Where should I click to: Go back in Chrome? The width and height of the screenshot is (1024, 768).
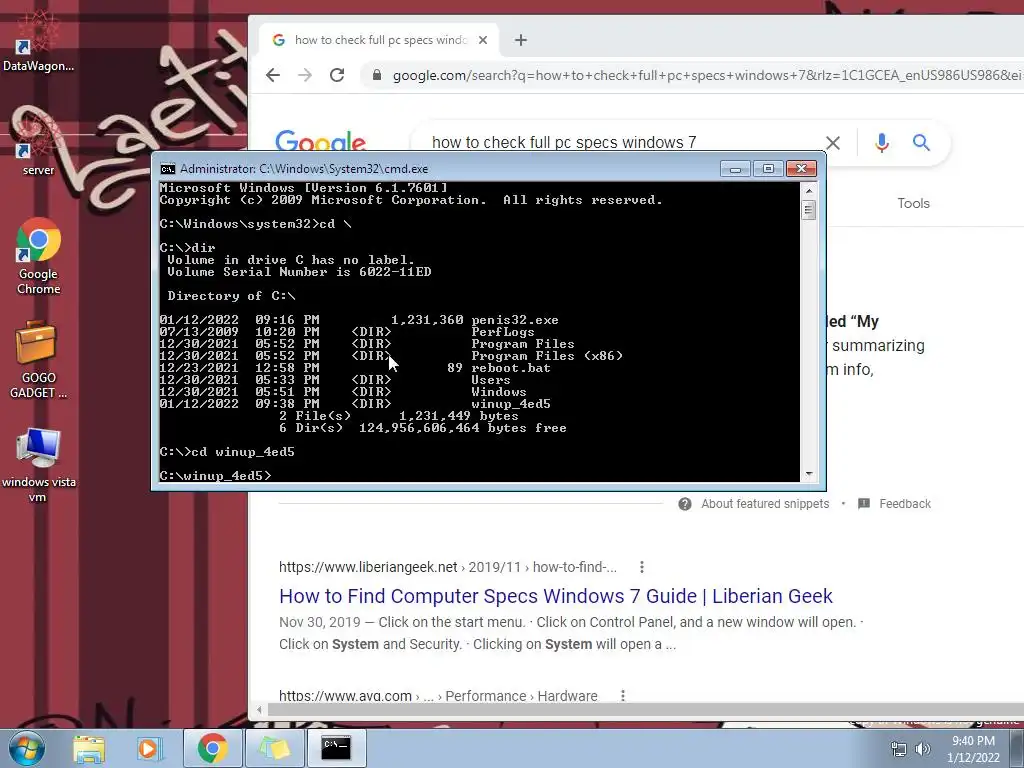[x=273, y=75]
